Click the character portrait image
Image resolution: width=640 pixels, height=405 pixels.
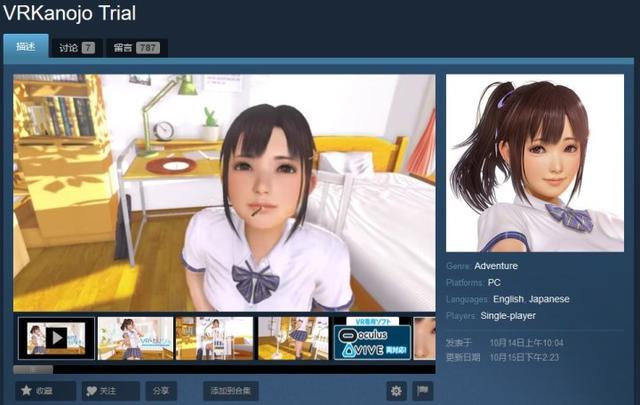point(533,162)
